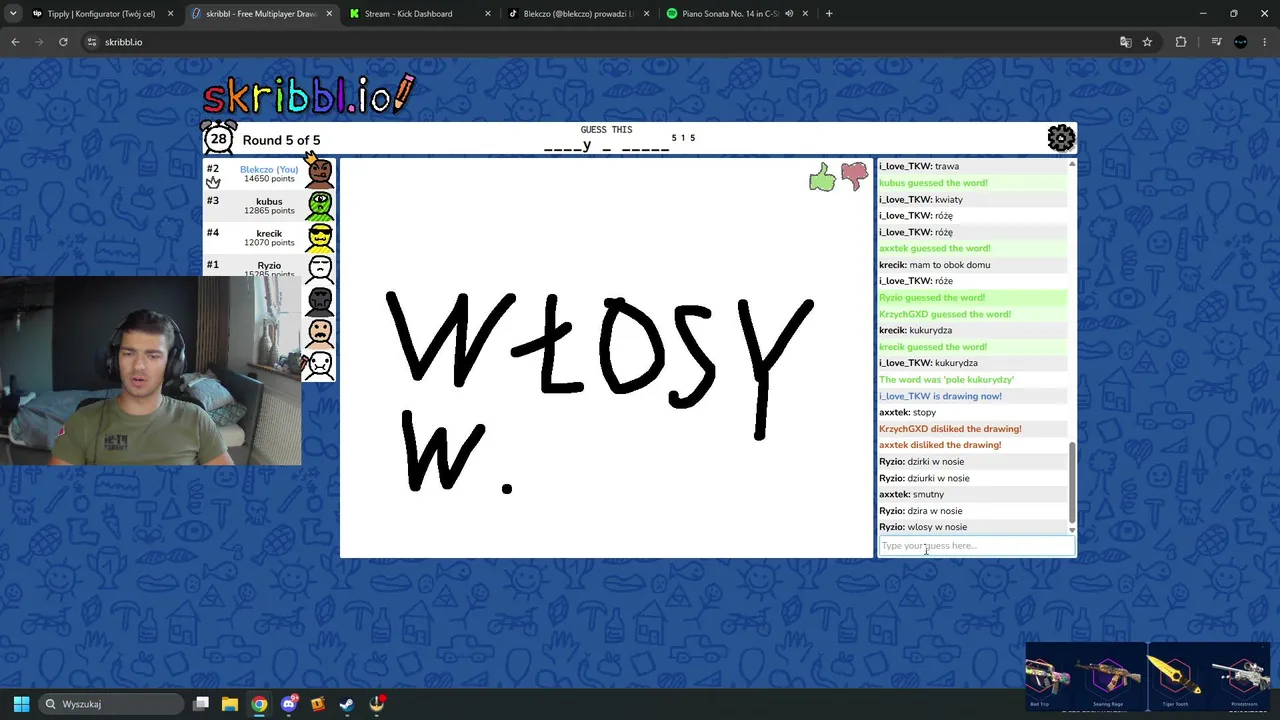Open a new browser tab
Screen dimensions: 1280x720
point(829,14)
